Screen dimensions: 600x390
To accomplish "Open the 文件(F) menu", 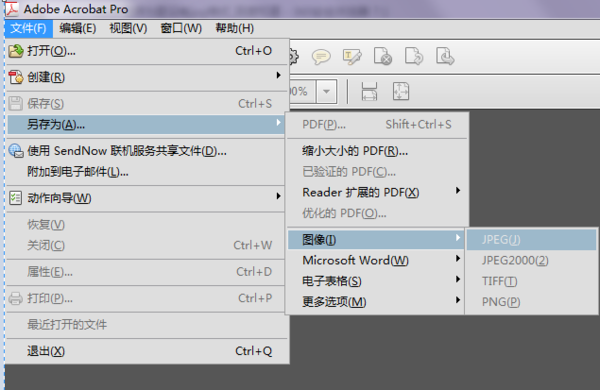I will tap(28, 28).
